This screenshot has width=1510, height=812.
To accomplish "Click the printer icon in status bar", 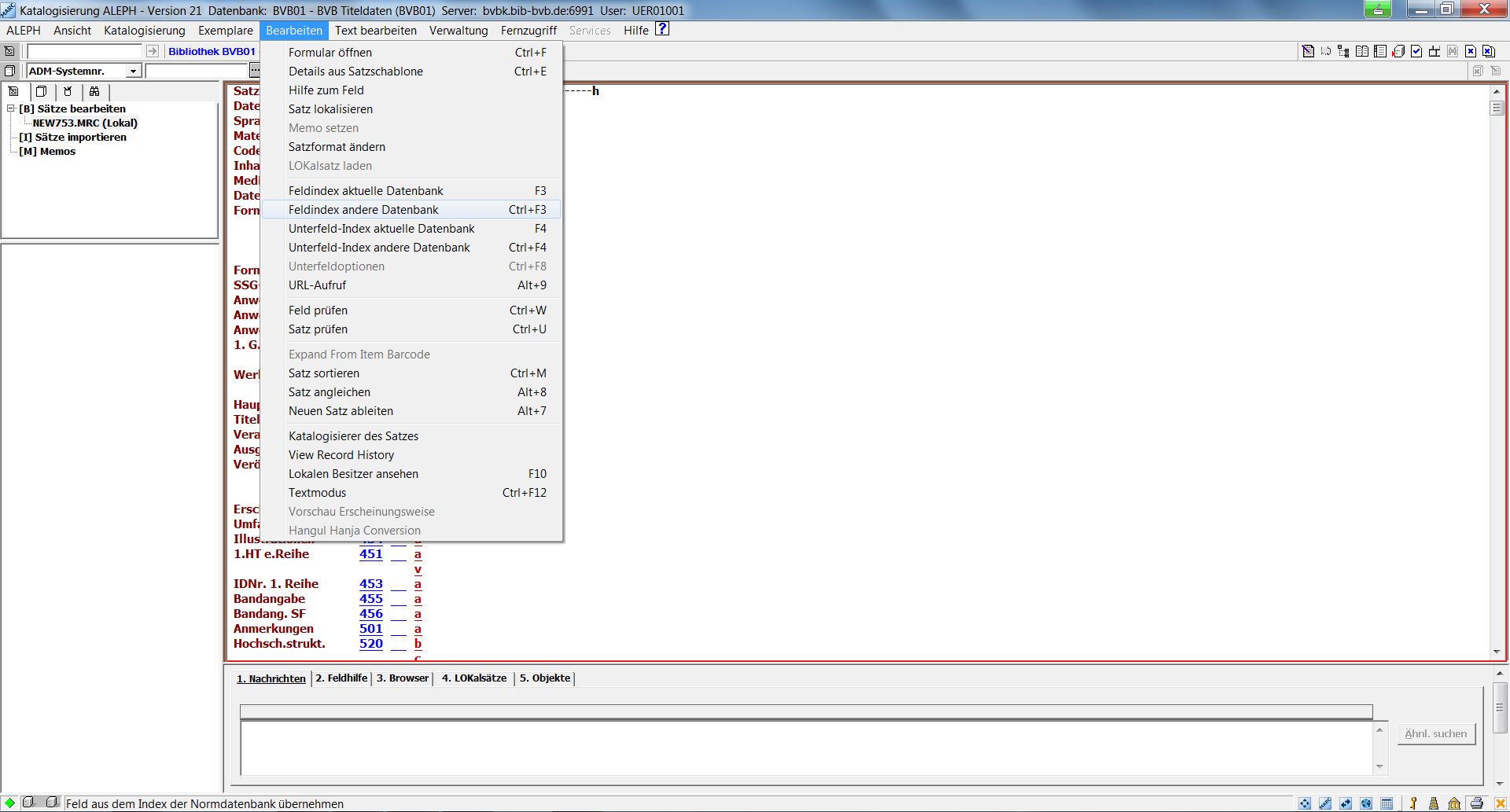I will pos(1476,803).
